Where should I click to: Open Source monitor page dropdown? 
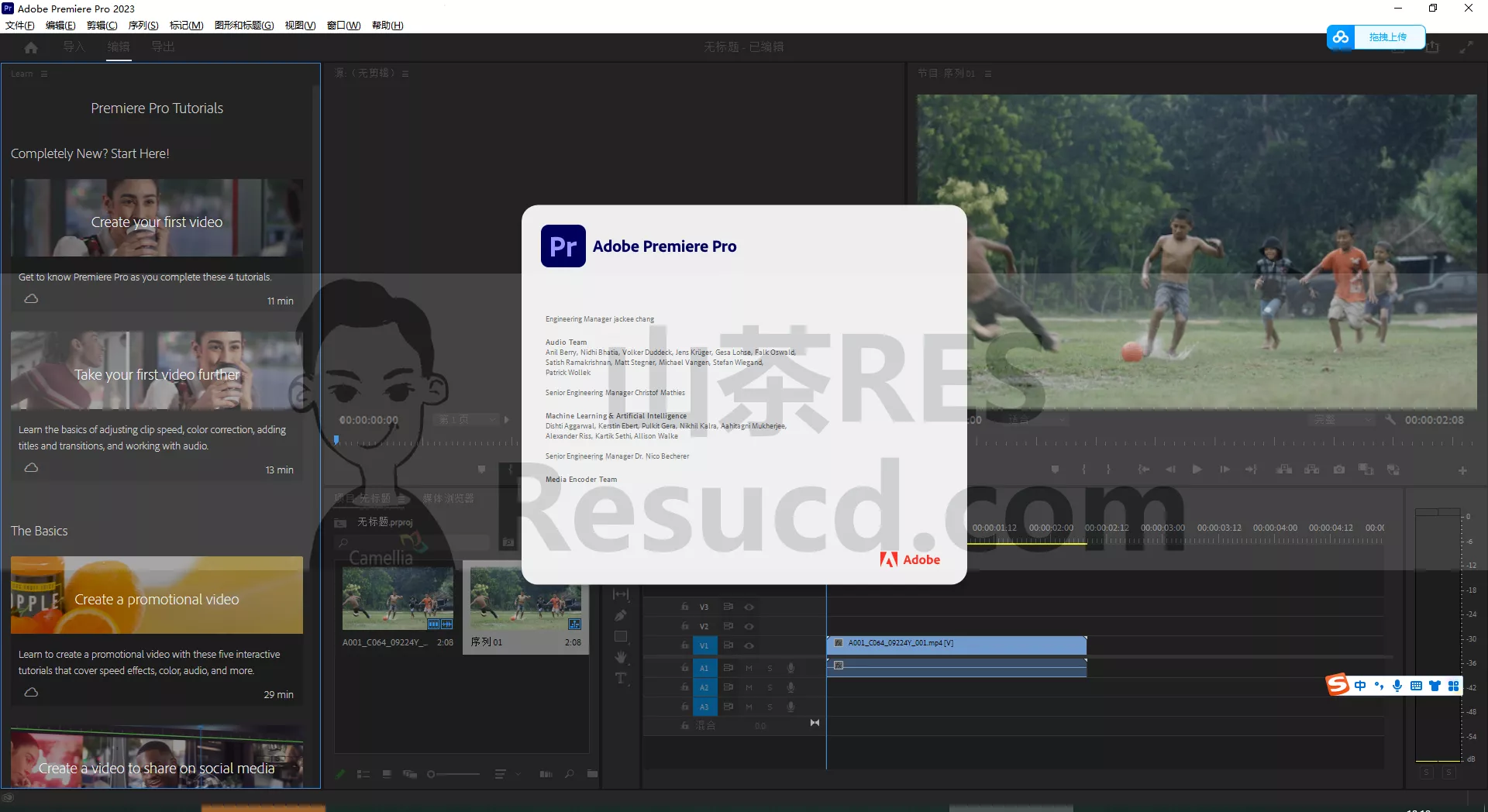click(x=465, y=419)
